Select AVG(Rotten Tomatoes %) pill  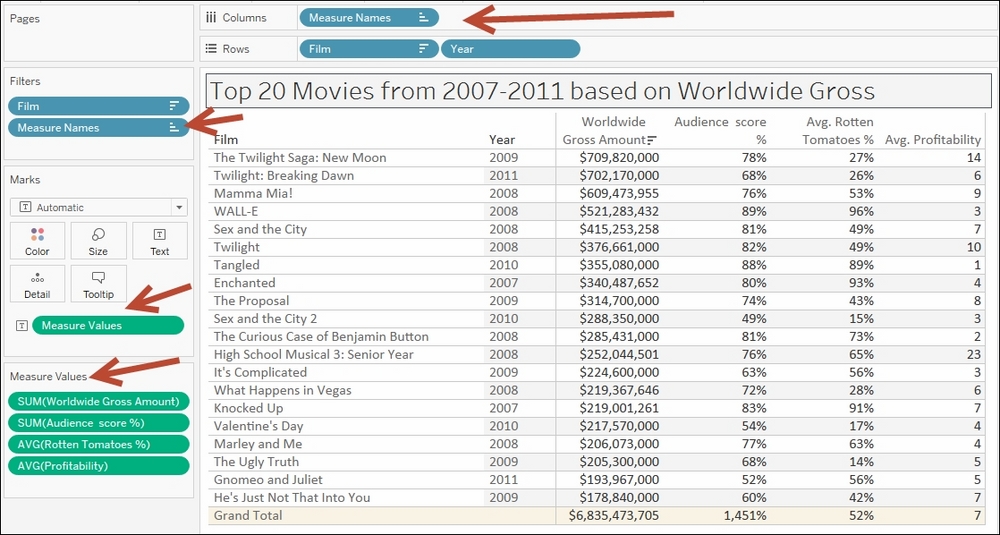[99, 444]
